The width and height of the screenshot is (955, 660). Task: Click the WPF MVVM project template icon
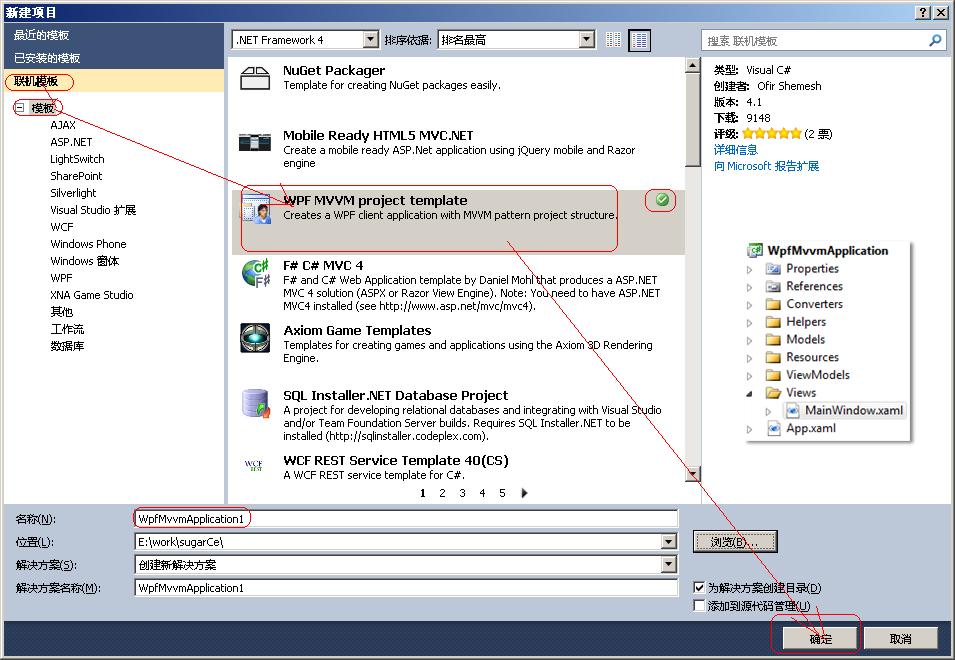click(256, 208)
